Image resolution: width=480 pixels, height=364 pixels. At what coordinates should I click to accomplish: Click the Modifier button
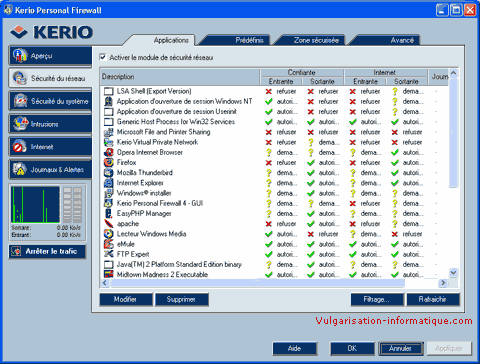coord(125,299)
